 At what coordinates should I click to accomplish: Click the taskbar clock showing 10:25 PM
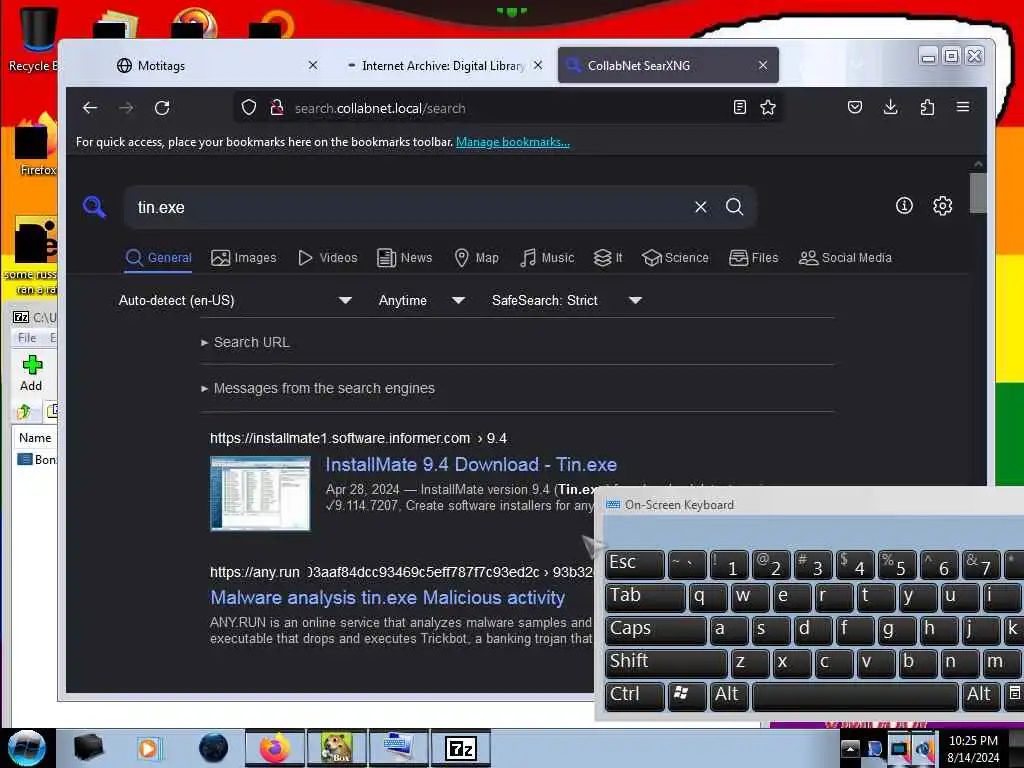973,748
